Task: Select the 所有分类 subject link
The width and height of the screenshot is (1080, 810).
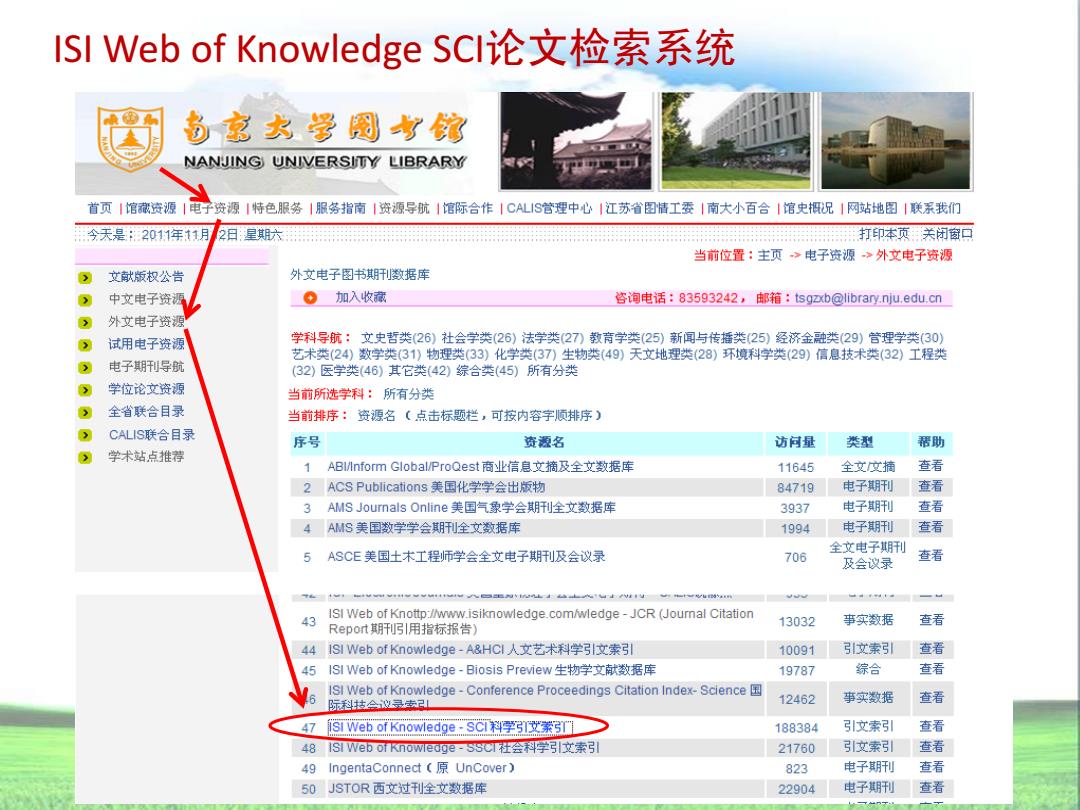Action: click(552, 371)
